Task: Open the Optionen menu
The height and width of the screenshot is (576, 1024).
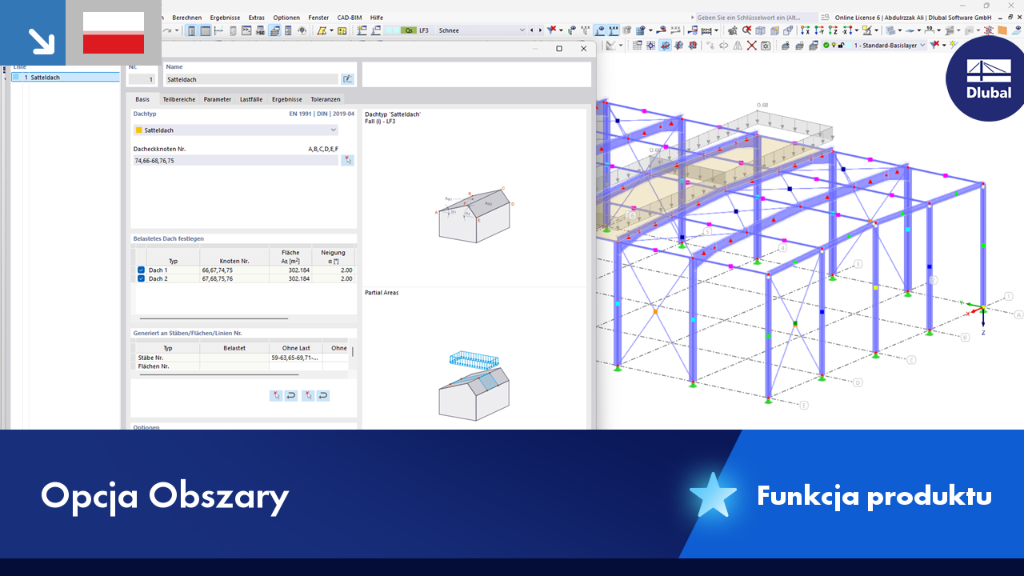Action: (286, 18)
